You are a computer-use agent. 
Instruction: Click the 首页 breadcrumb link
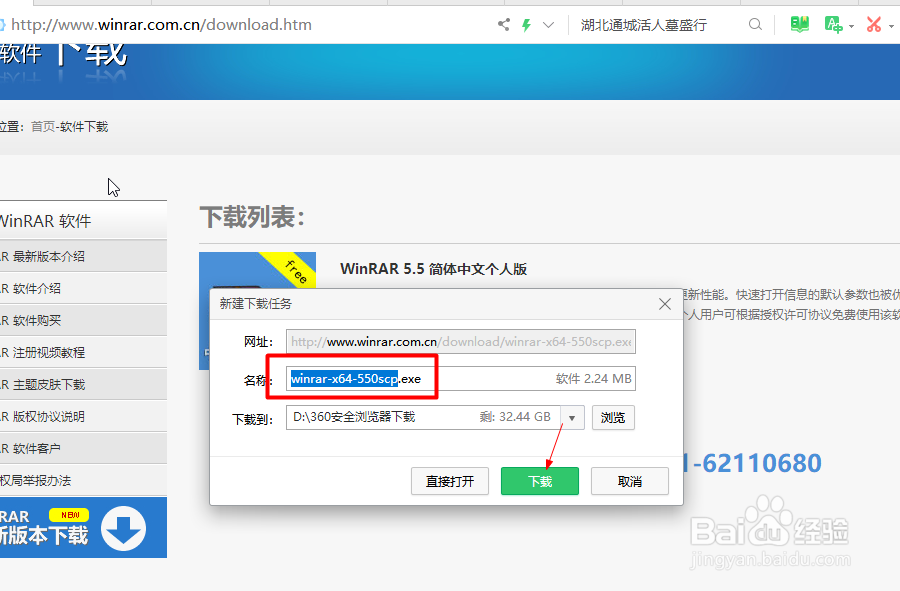[43, 127]
